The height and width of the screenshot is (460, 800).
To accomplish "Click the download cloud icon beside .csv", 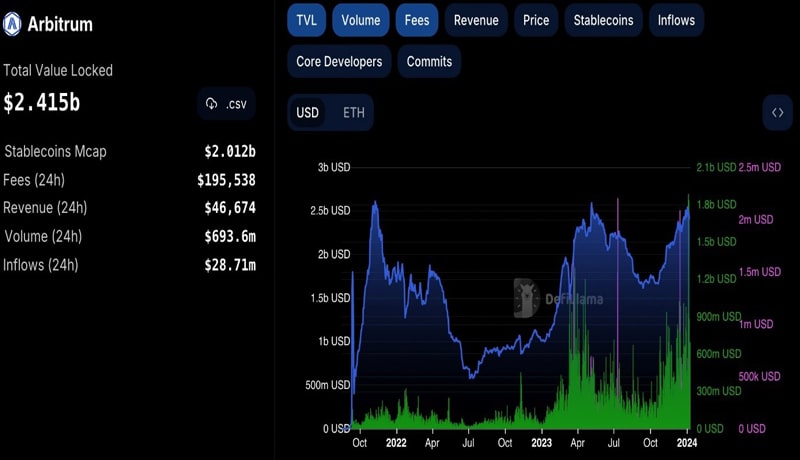I will click(x=212, y=104).
